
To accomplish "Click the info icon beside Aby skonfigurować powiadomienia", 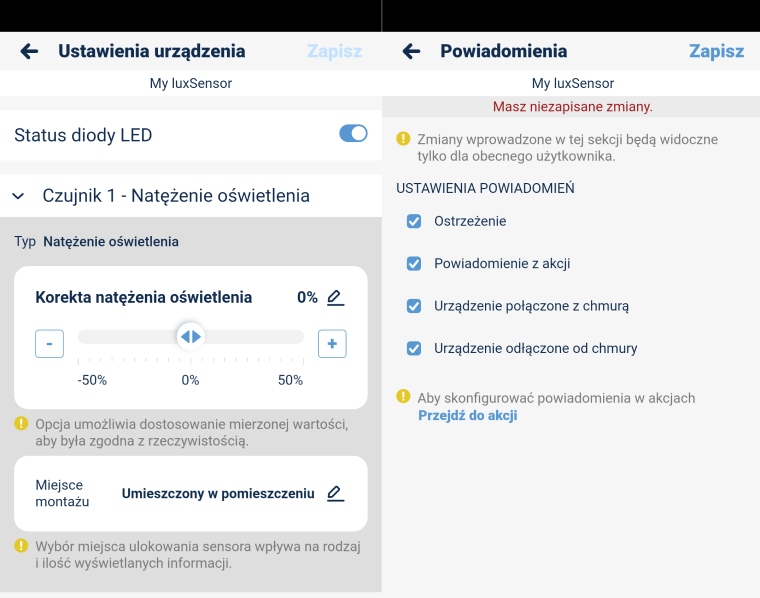I will [404, 397].
